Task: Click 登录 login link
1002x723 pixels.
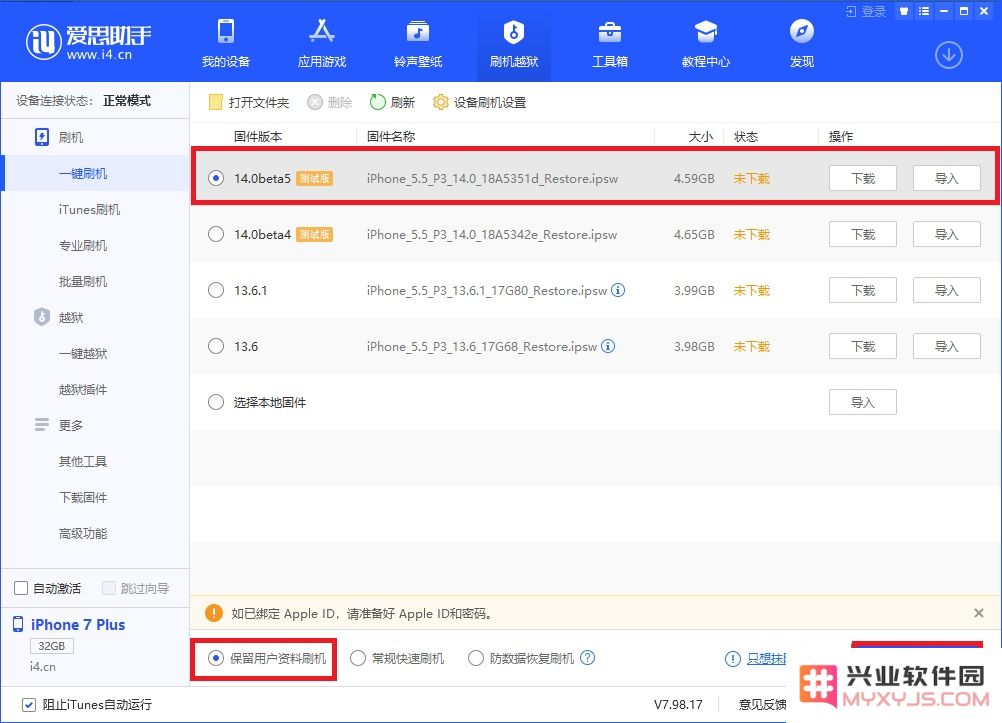Action: click(866, 11)
